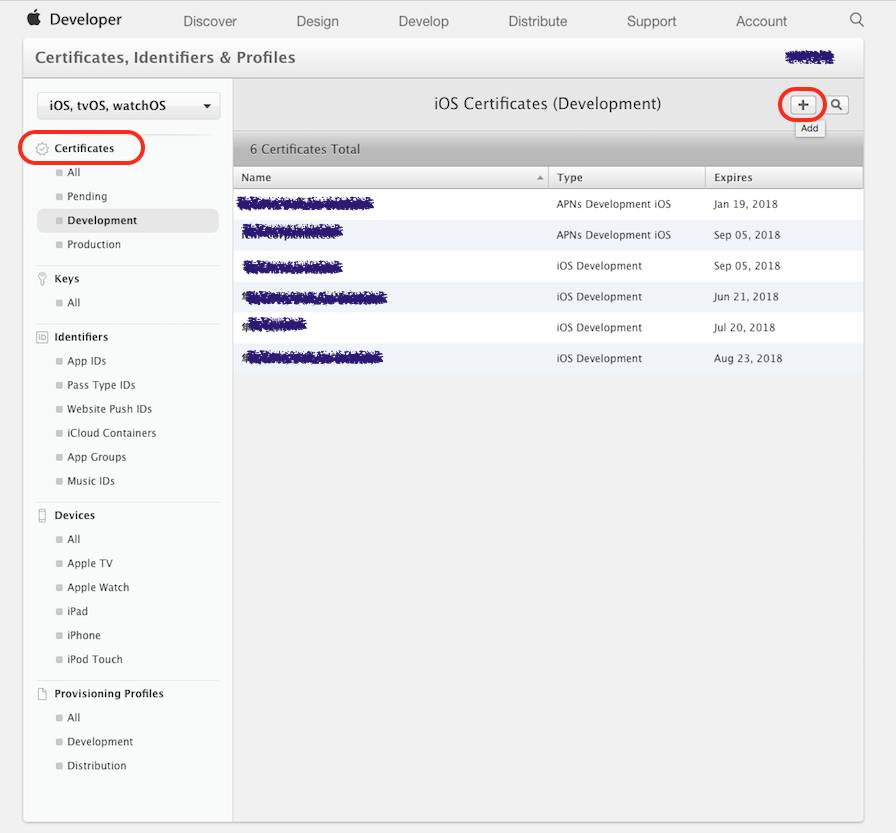
Task: Open the iOS, tvOS, watchOS platform dropdown
Action: pos(129,106)
